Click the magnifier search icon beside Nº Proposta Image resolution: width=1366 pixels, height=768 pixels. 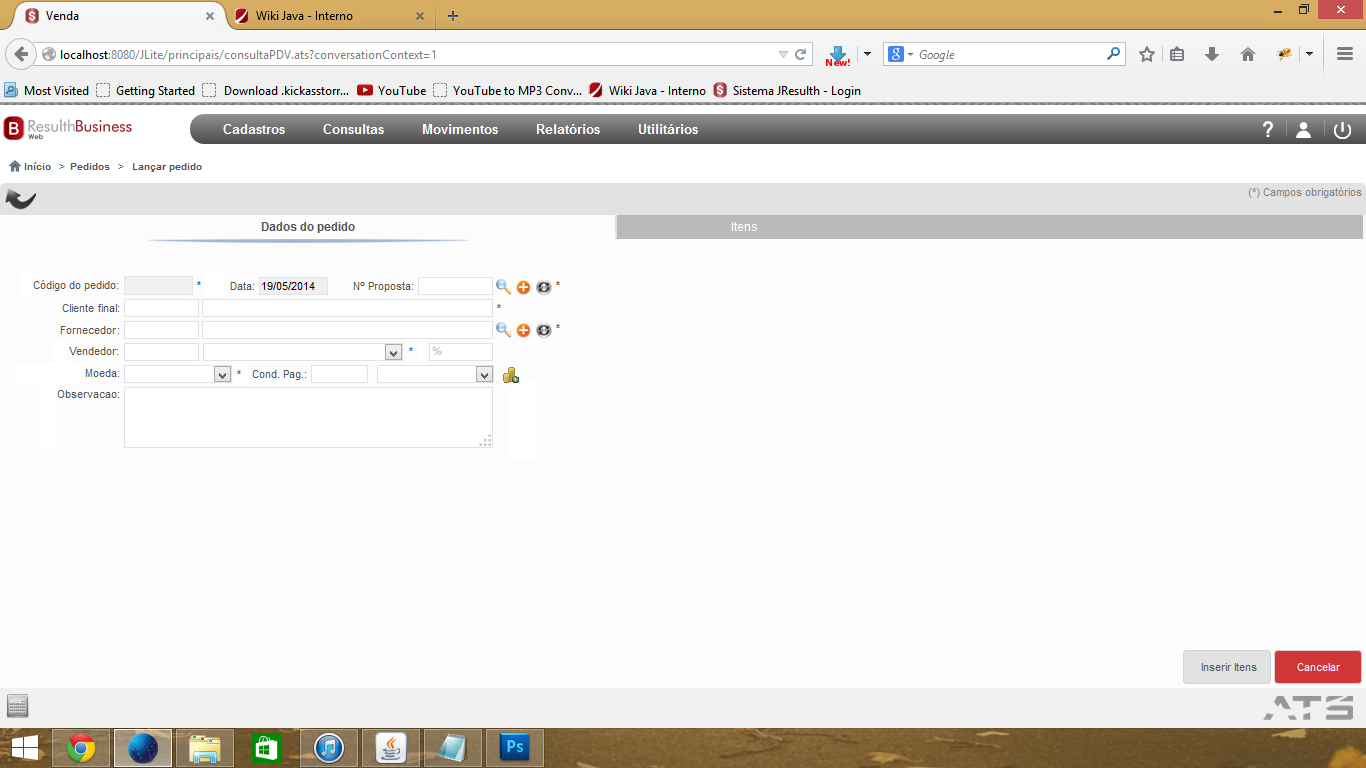503,287
